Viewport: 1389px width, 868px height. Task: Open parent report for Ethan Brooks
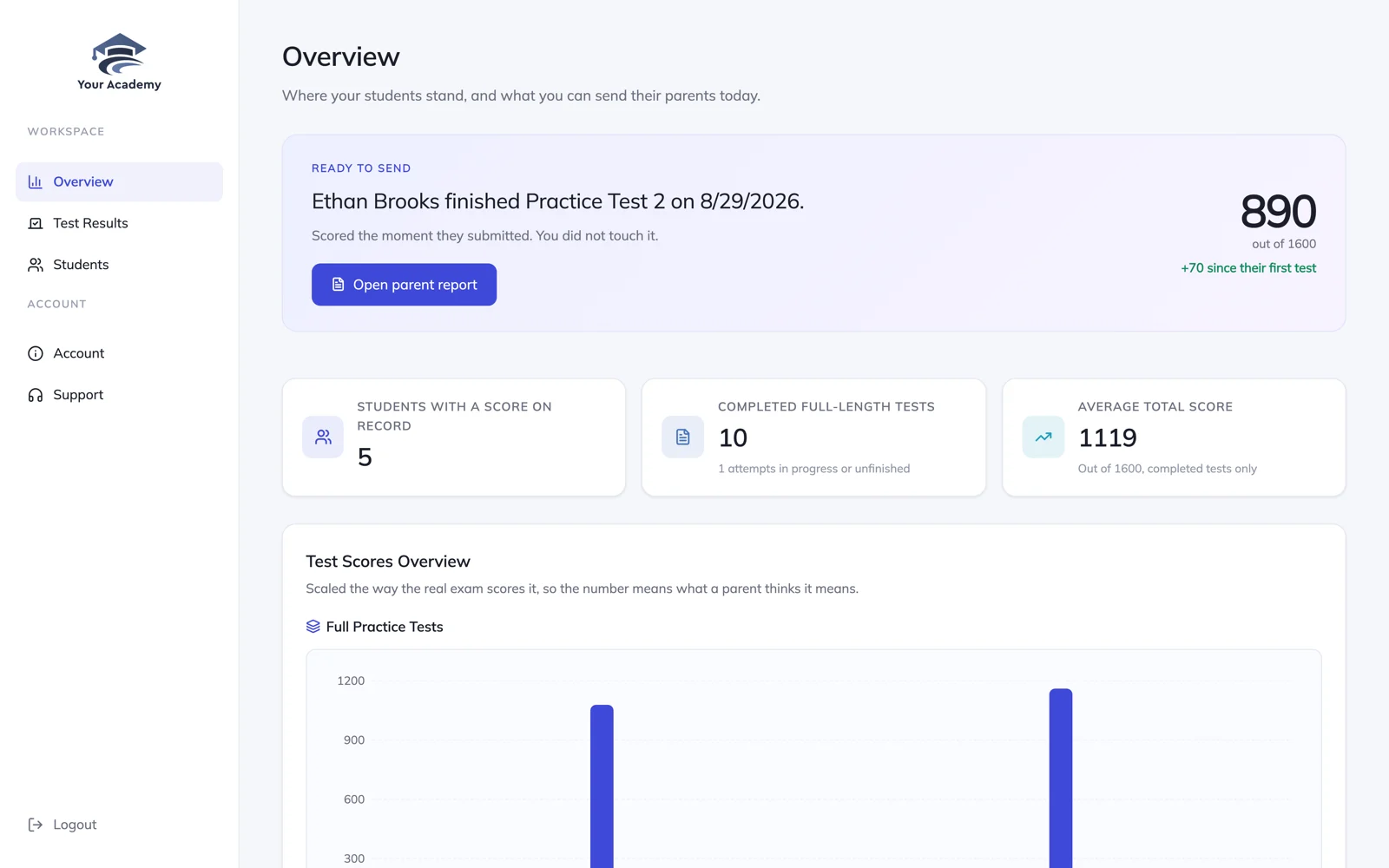[x=404, y=285]
